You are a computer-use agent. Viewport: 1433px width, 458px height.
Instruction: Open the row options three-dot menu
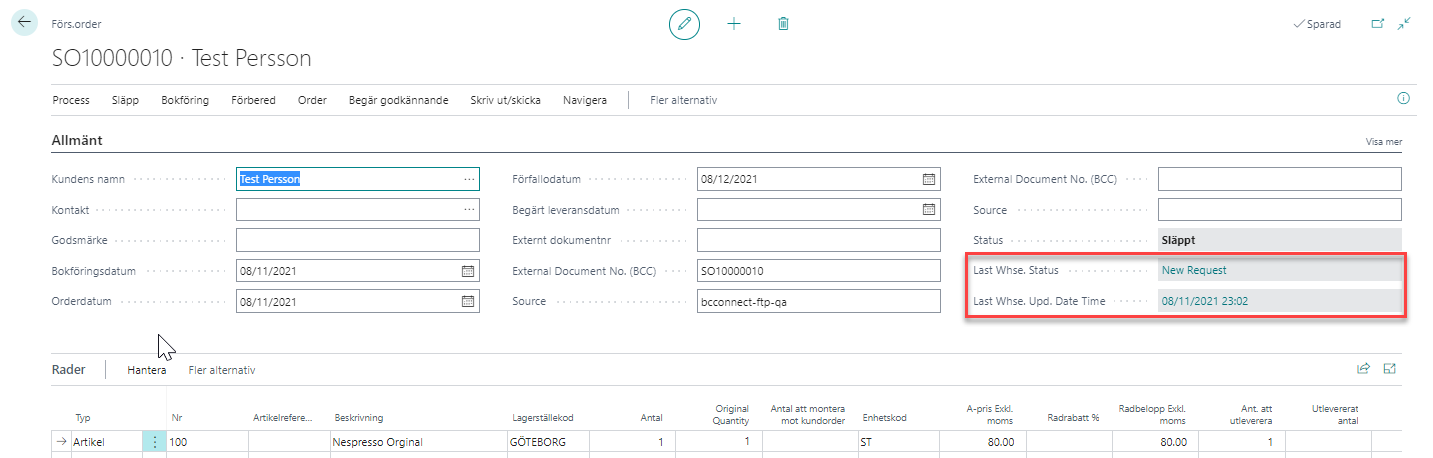pos(155,441)
